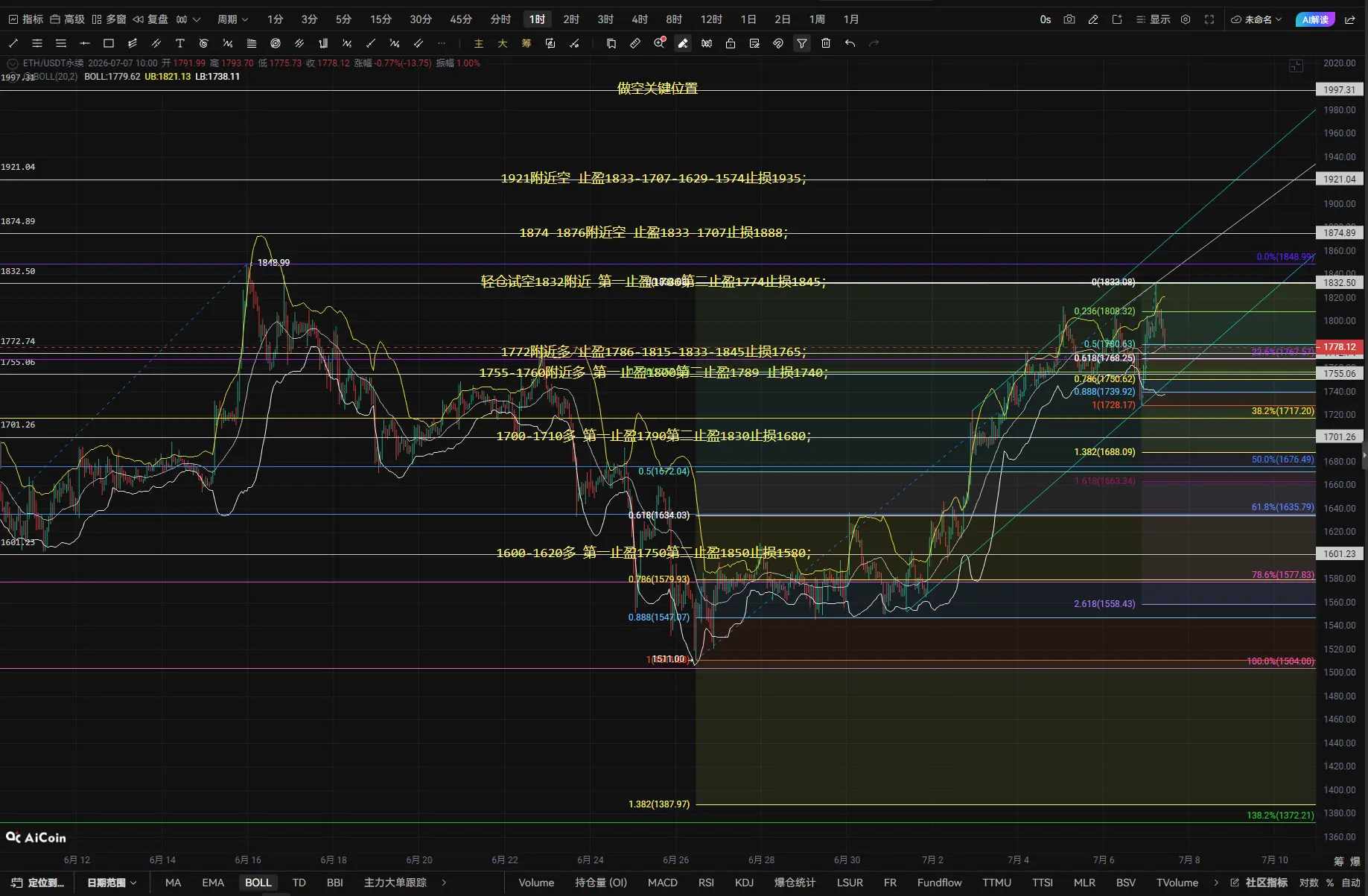This screenshot has height=896, width=1368.
Task: Toggle the percent (%) price scale
Action: coord(1330,883)
